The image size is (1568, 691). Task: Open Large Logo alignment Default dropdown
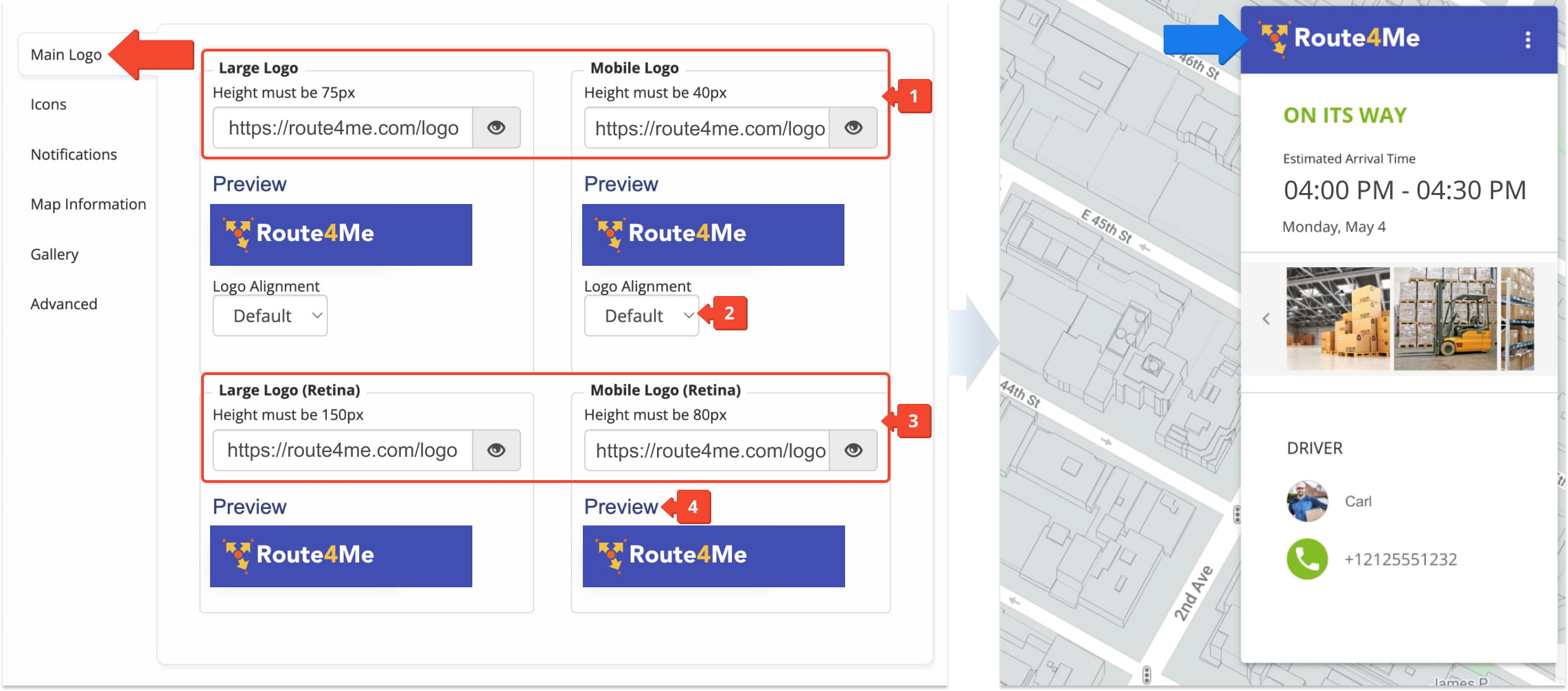point(270,316)
